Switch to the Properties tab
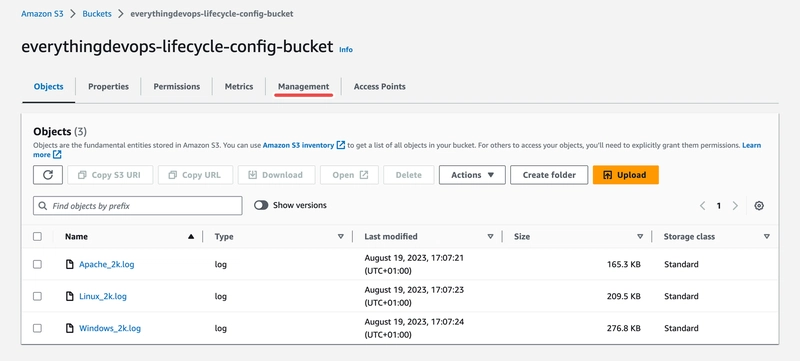 [x=108, y=87]
